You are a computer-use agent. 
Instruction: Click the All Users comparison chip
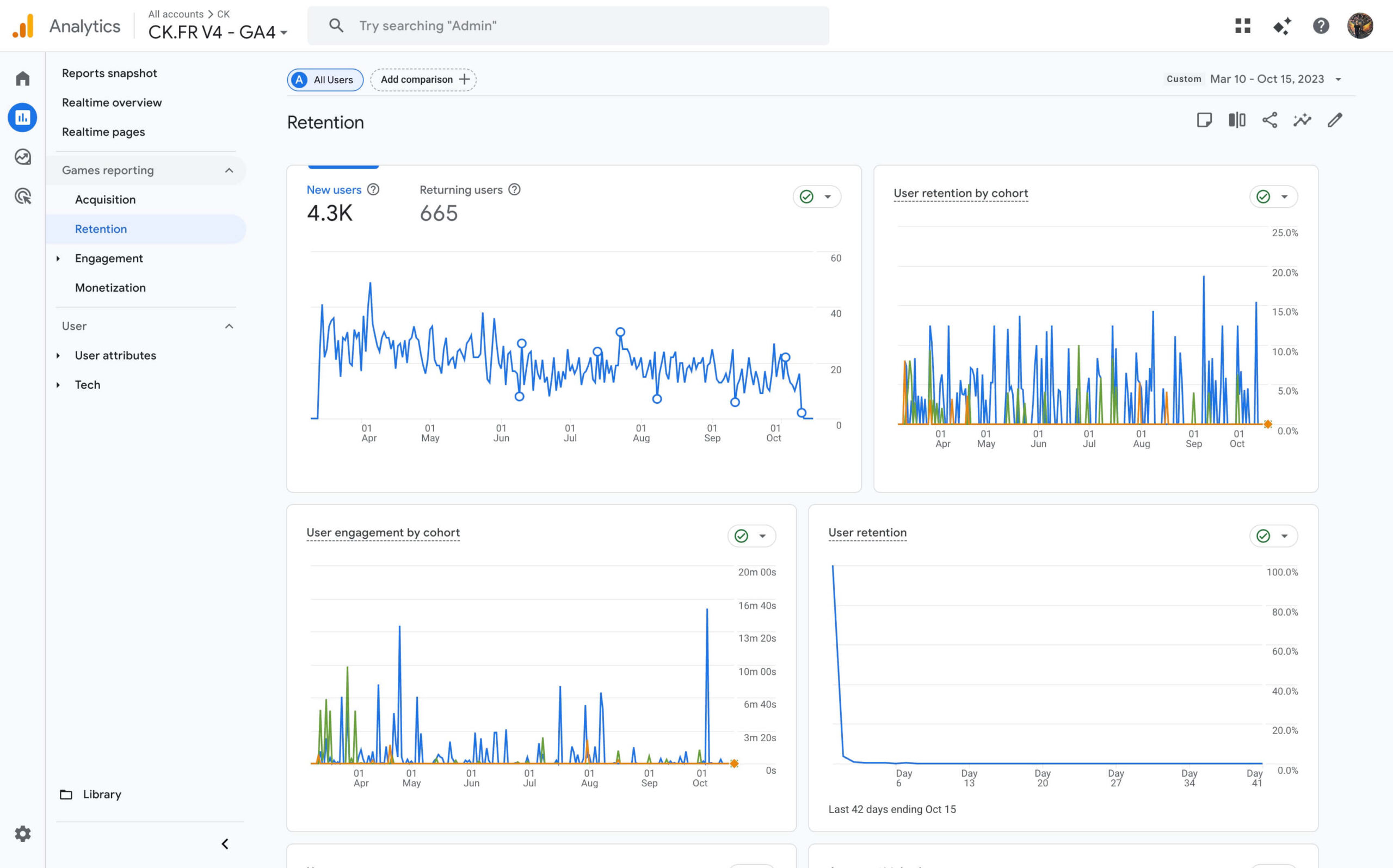click(325, 80)
